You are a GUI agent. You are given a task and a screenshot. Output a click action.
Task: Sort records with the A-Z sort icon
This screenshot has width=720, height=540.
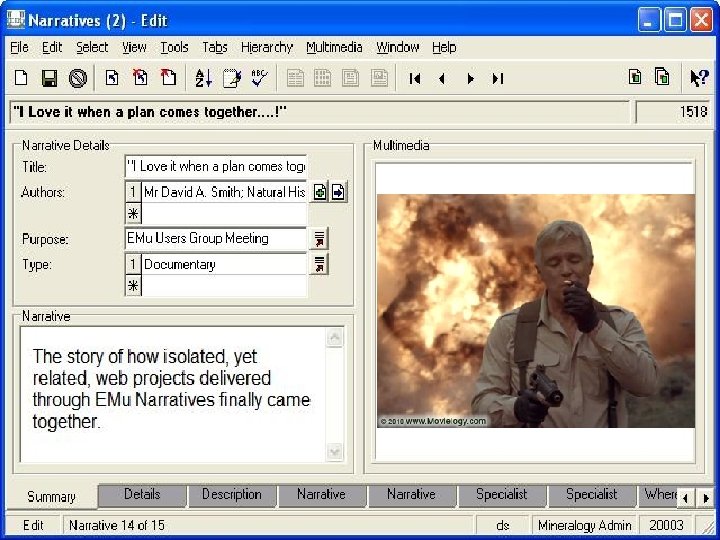203,78
